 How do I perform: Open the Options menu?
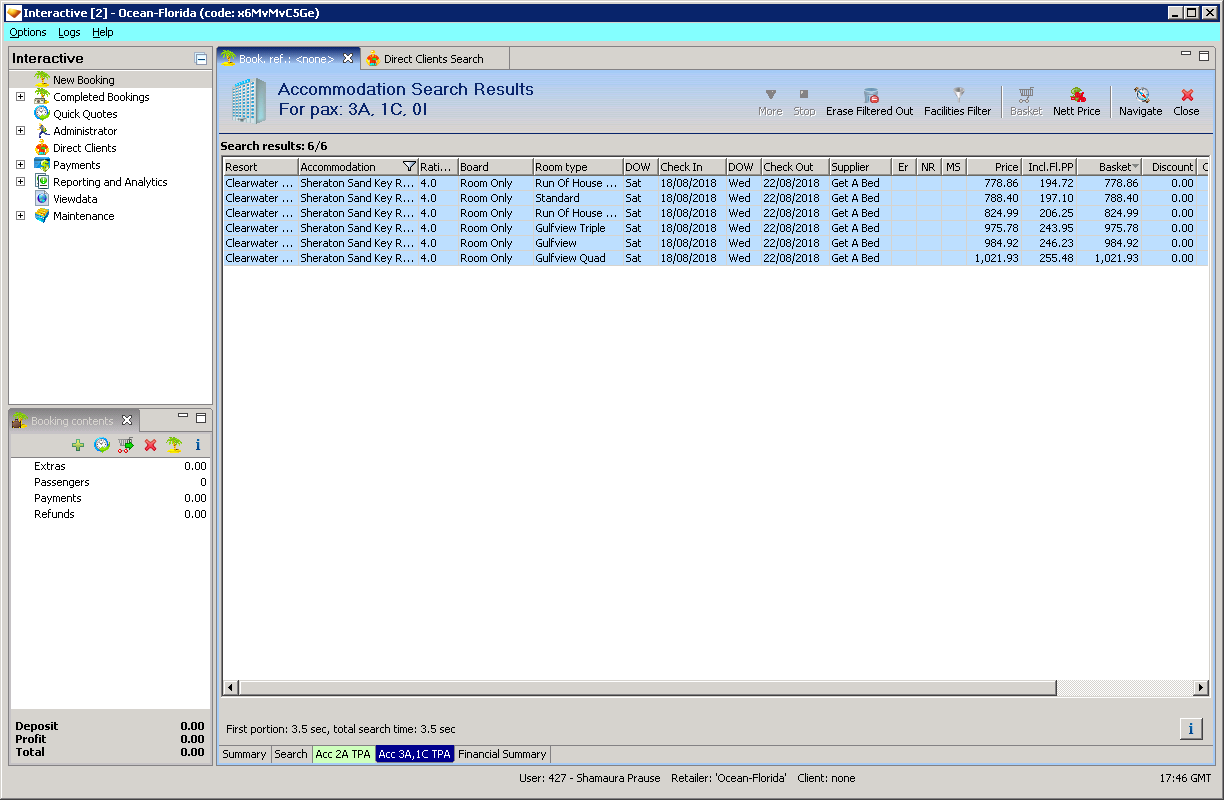coord(28,32)
